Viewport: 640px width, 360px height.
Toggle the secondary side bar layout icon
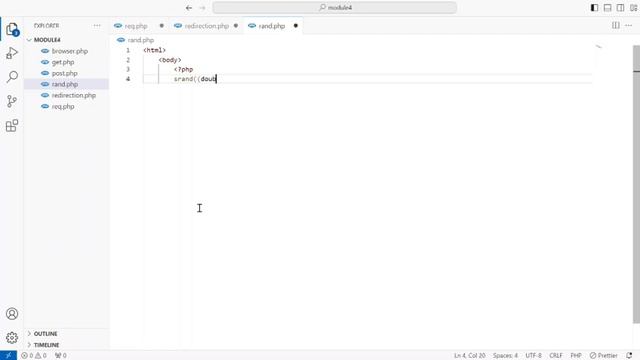pos(620,8)
